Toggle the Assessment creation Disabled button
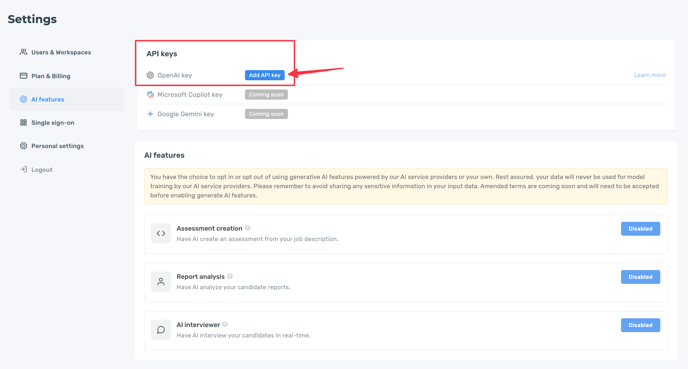688x369 pixels. [x=640, y=229]
